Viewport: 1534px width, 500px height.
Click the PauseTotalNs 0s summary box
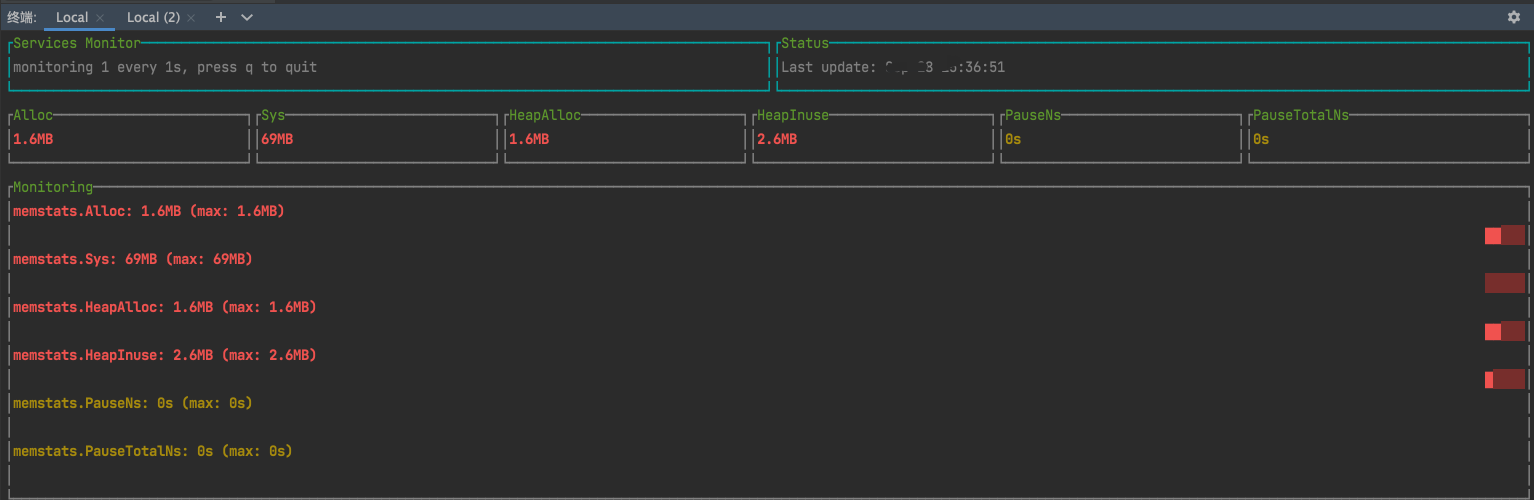pos(1388,139)
